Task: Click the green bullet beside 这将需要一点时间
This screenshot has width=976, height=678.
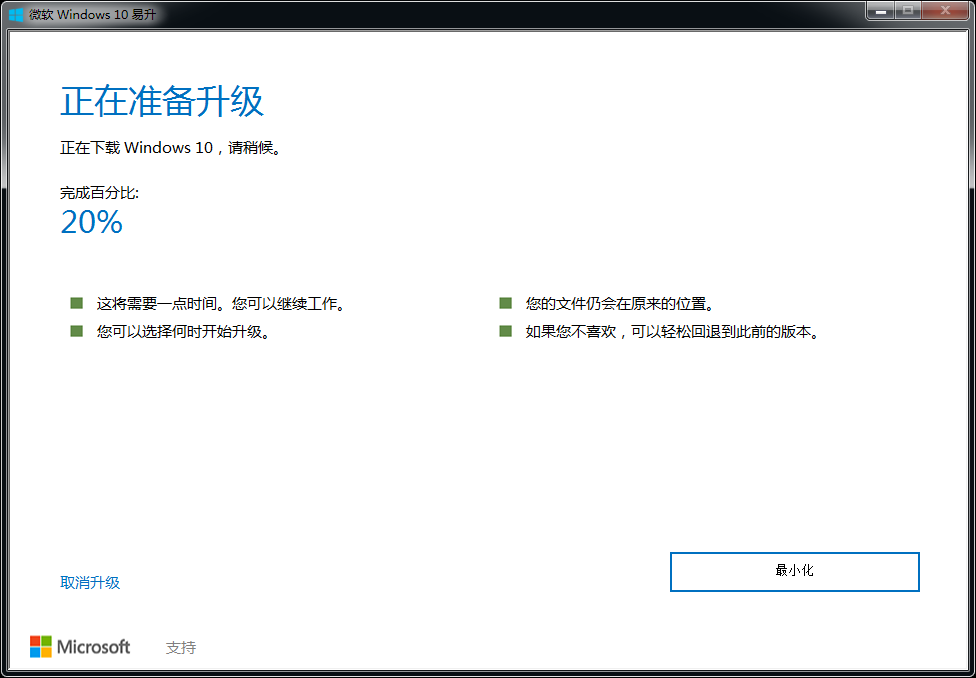Action: point(77,303)
